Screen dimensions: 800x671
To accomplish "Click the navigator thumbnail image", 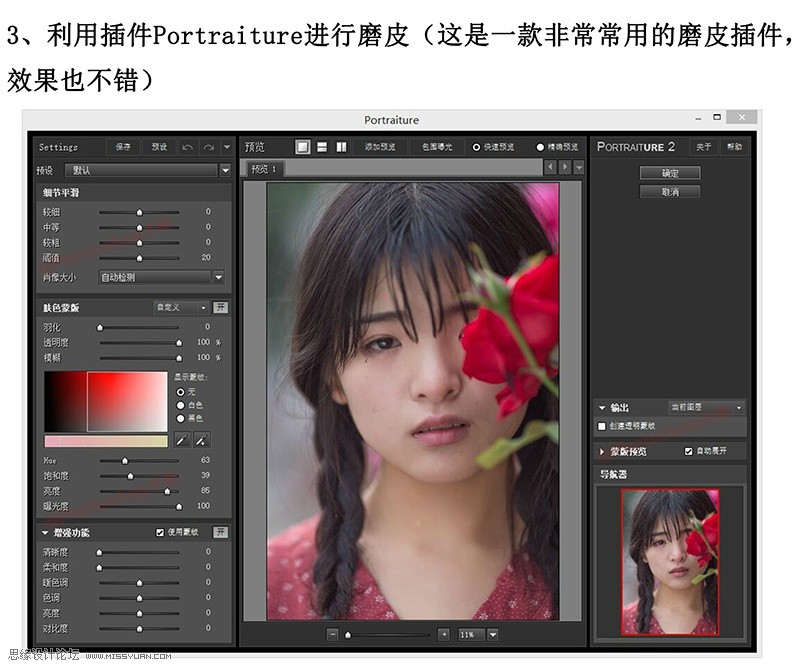I will click(x=670, y=562).
